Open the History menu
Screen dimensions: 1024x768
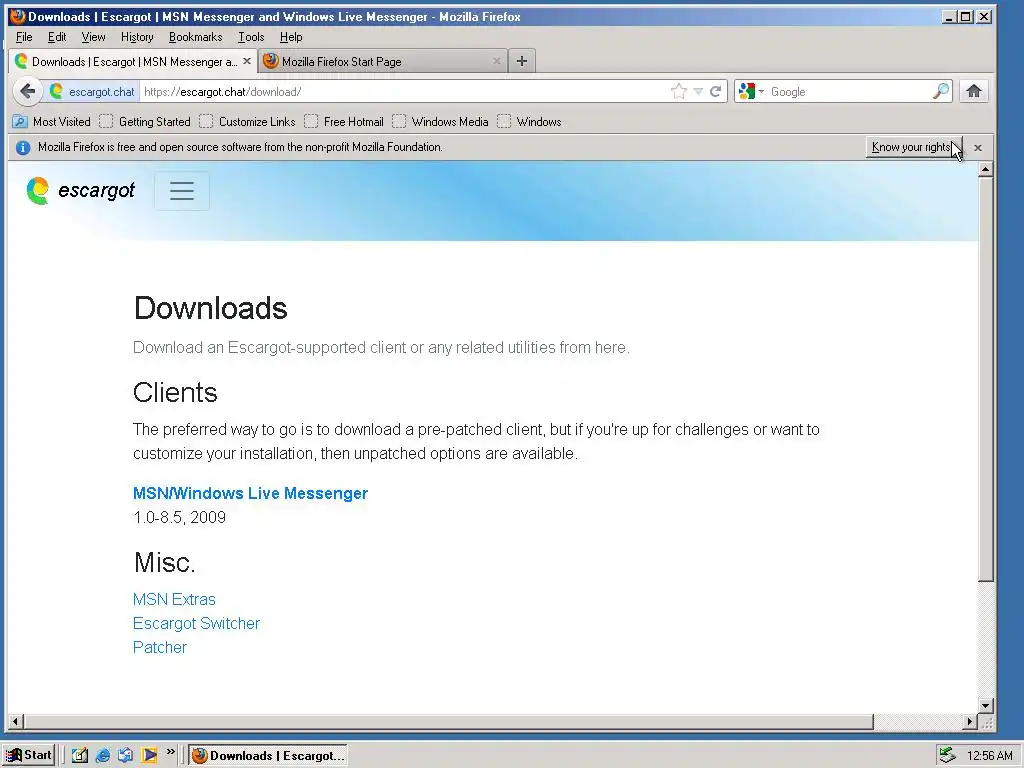pyautogui.click(x=137, y=37)
